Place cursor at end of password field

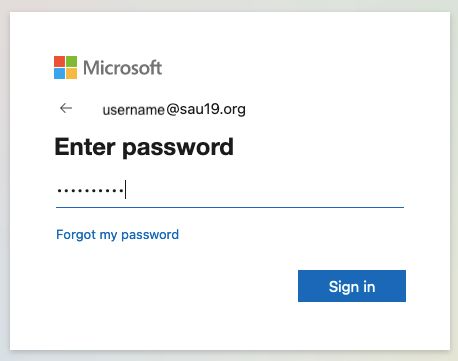pos(126,189)
